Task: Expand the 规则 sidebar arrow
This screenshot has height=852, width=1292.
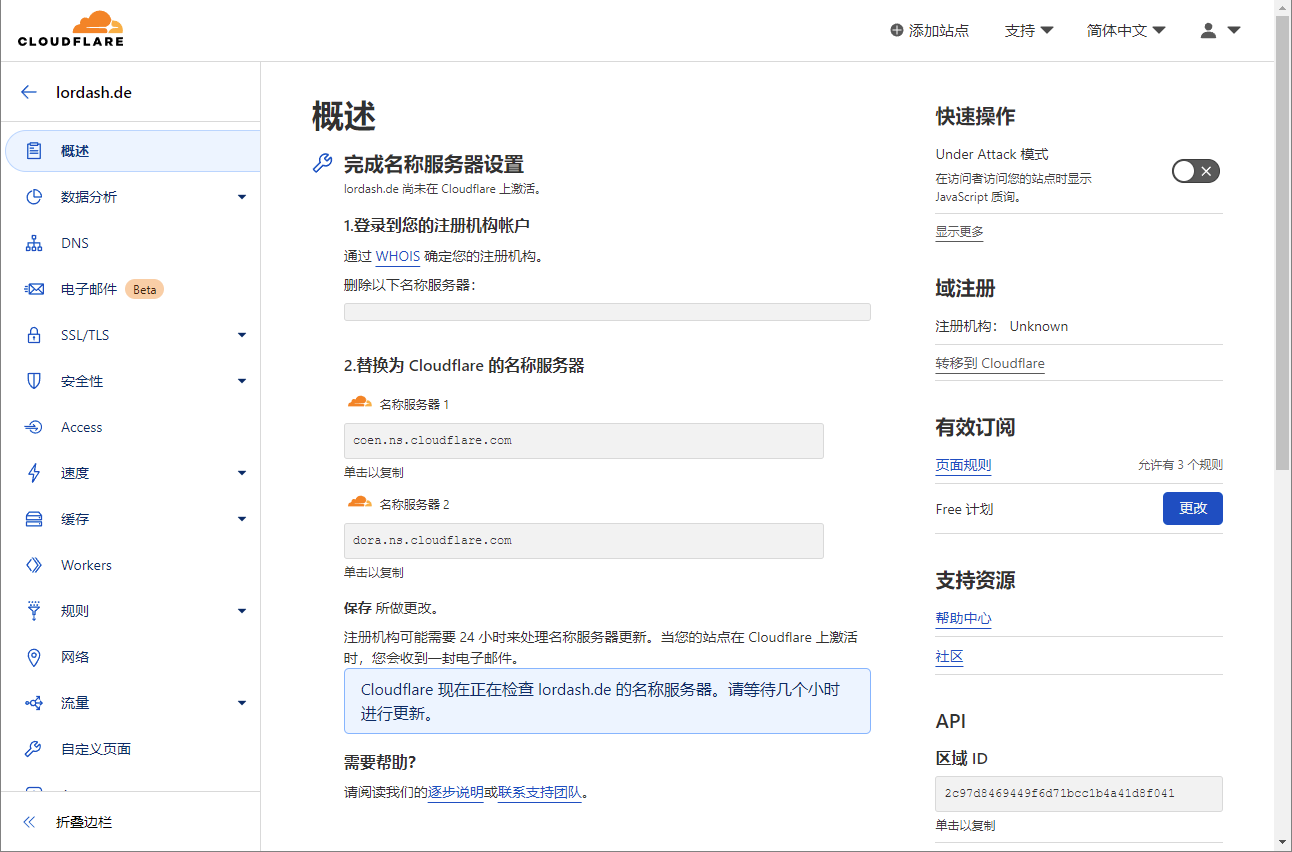Action: (x=242, y=611)
